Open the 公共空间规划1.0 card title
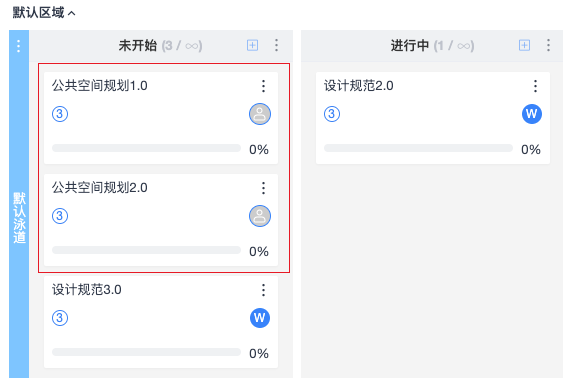Image resolution: width=563 pixels, height=382 pixels. 99,86
